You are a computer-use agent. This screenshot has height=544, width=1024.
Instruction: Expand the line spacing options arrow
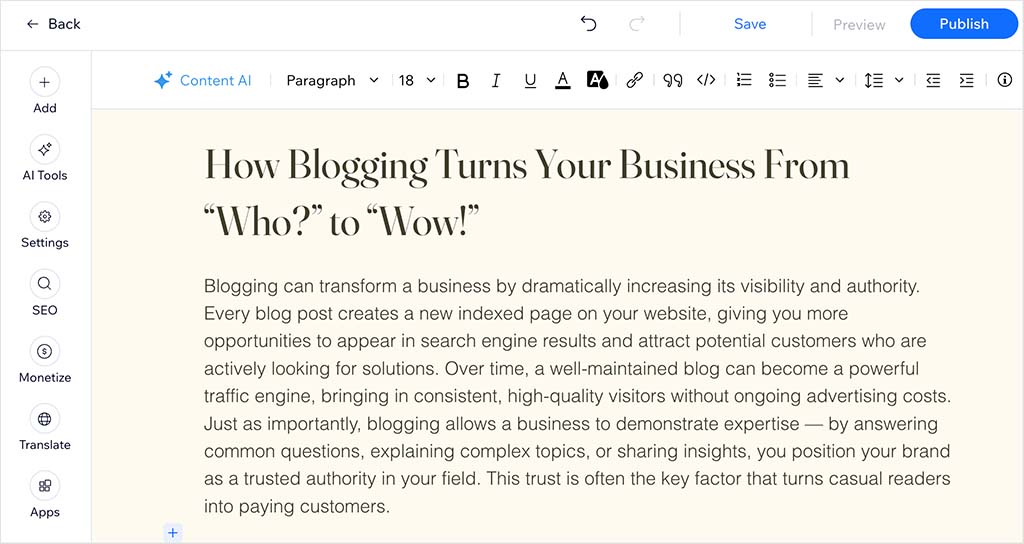point(899,80)
